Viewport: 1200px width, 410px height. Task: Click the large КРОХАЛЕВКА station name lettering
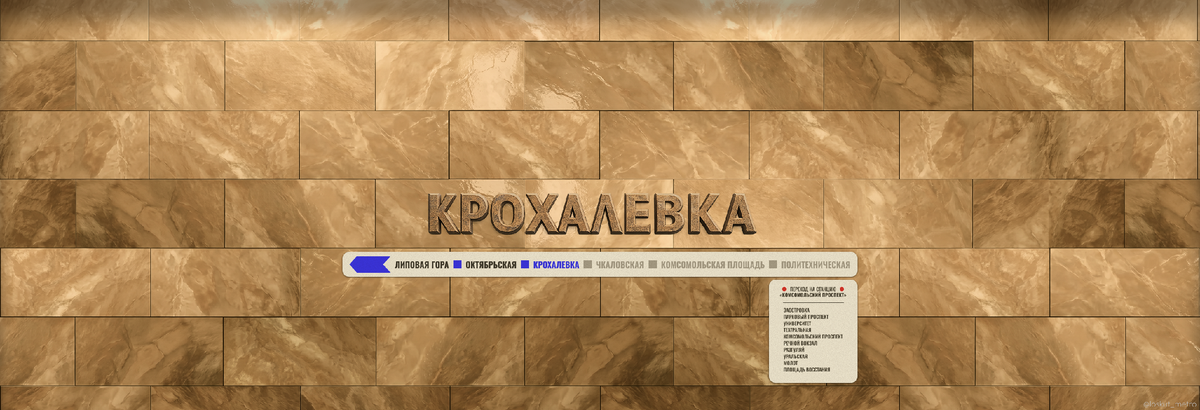(x=590, y=213)
